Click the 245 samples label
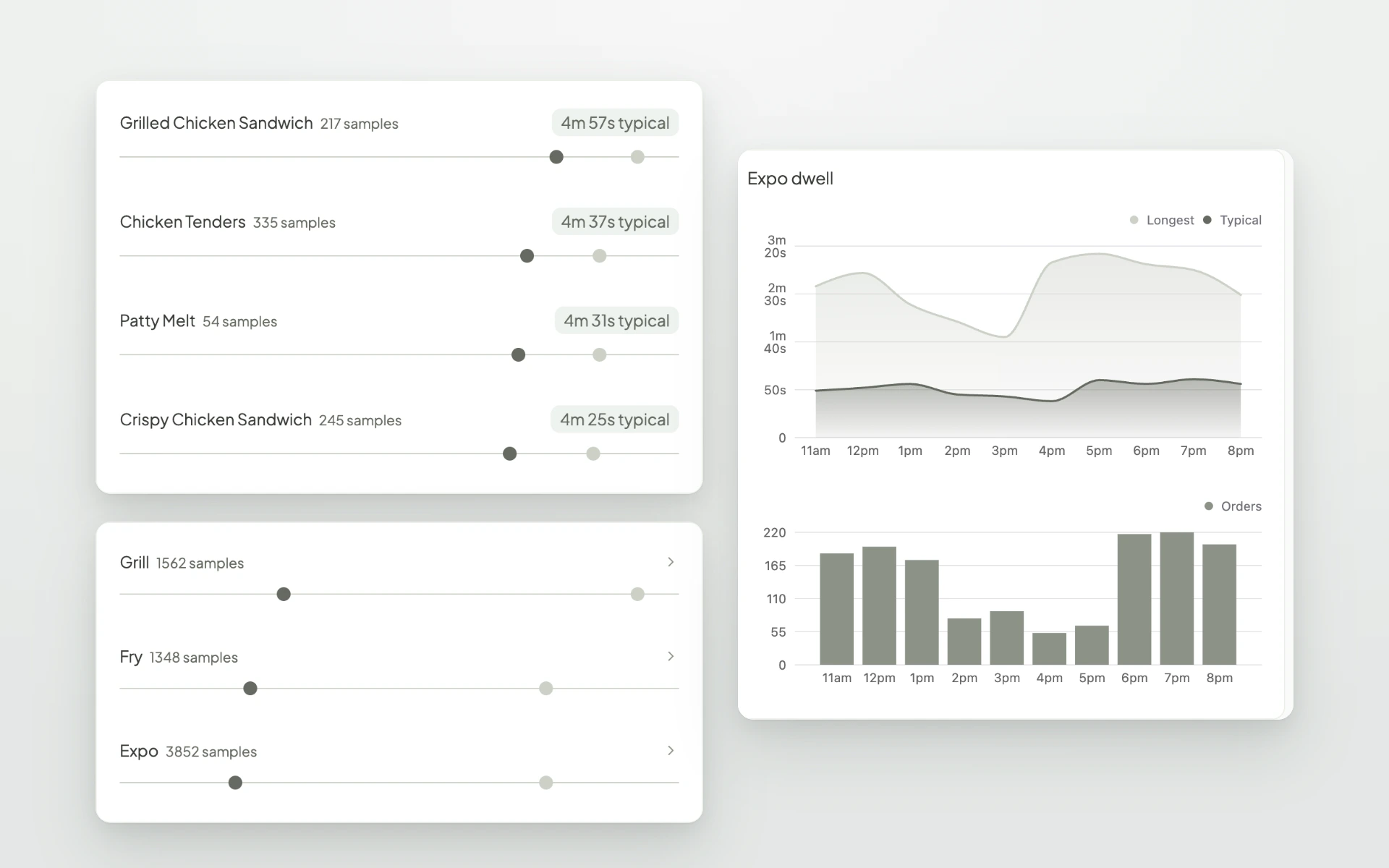1389x868 pixels. point(360,420)
